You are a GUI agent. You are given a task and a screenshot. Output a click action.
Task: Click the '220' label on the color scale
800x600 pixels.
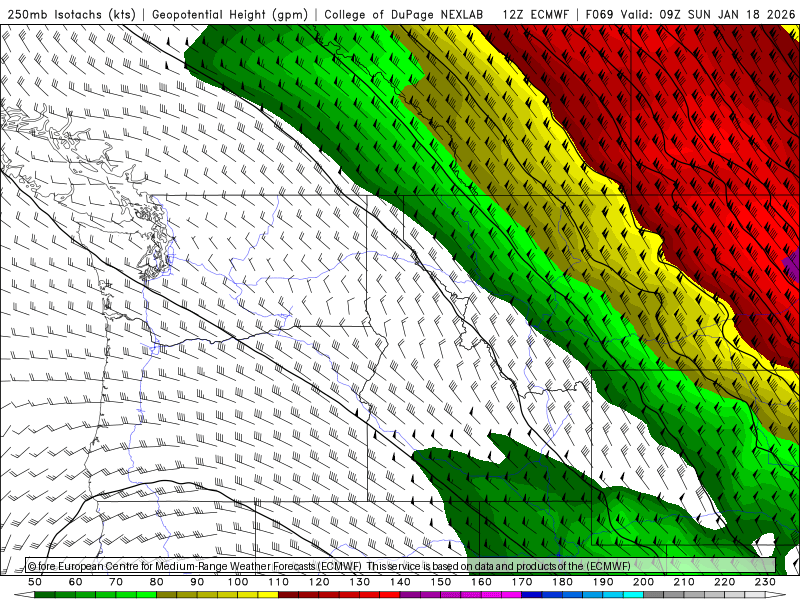(725, 582)
